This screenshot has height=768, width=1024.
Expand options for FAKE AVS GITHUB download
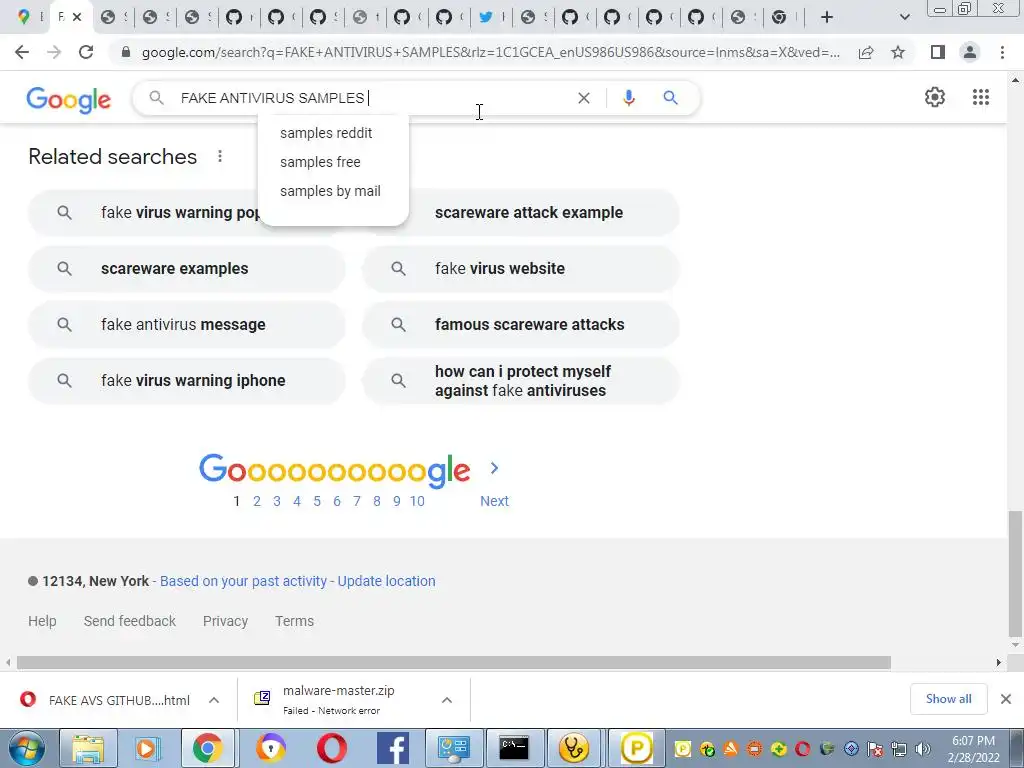(214, 700)
